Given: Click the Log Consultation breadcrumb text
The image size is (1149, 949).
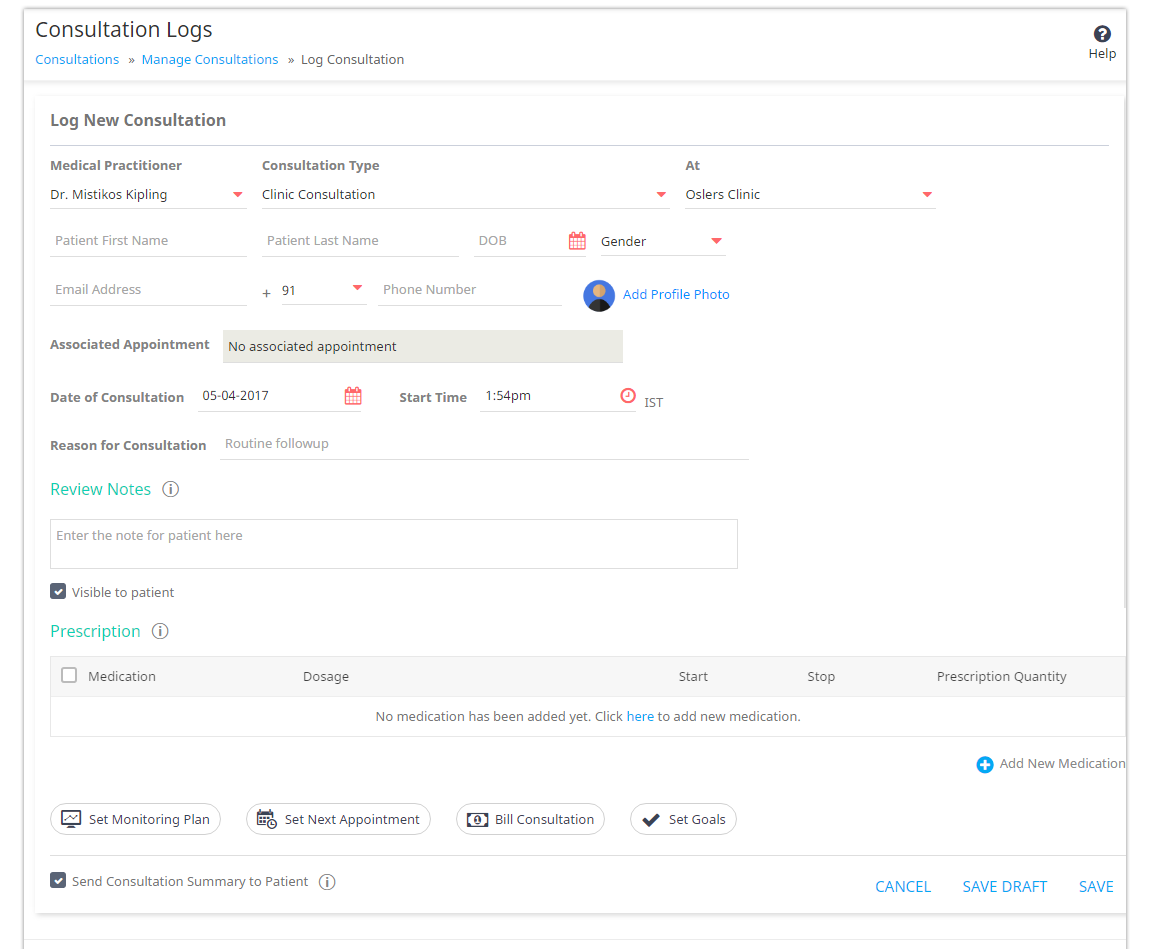Looking at the screenshot, I should (352, 59).
